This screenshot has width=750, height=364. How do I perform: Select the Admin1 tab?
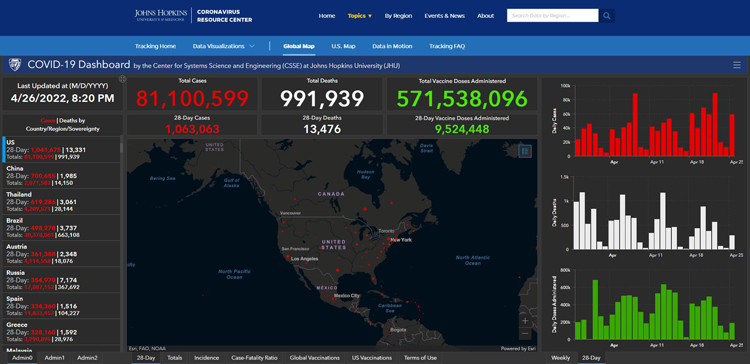[55, 358]
